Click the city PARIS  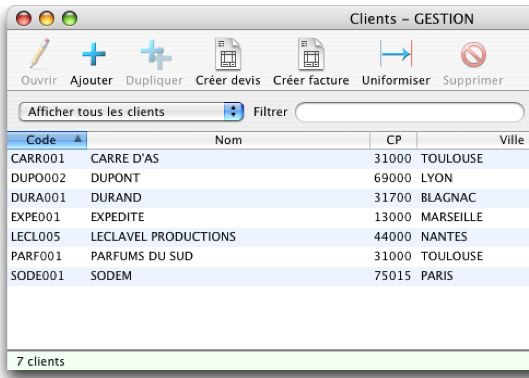(x=437, y=276)
